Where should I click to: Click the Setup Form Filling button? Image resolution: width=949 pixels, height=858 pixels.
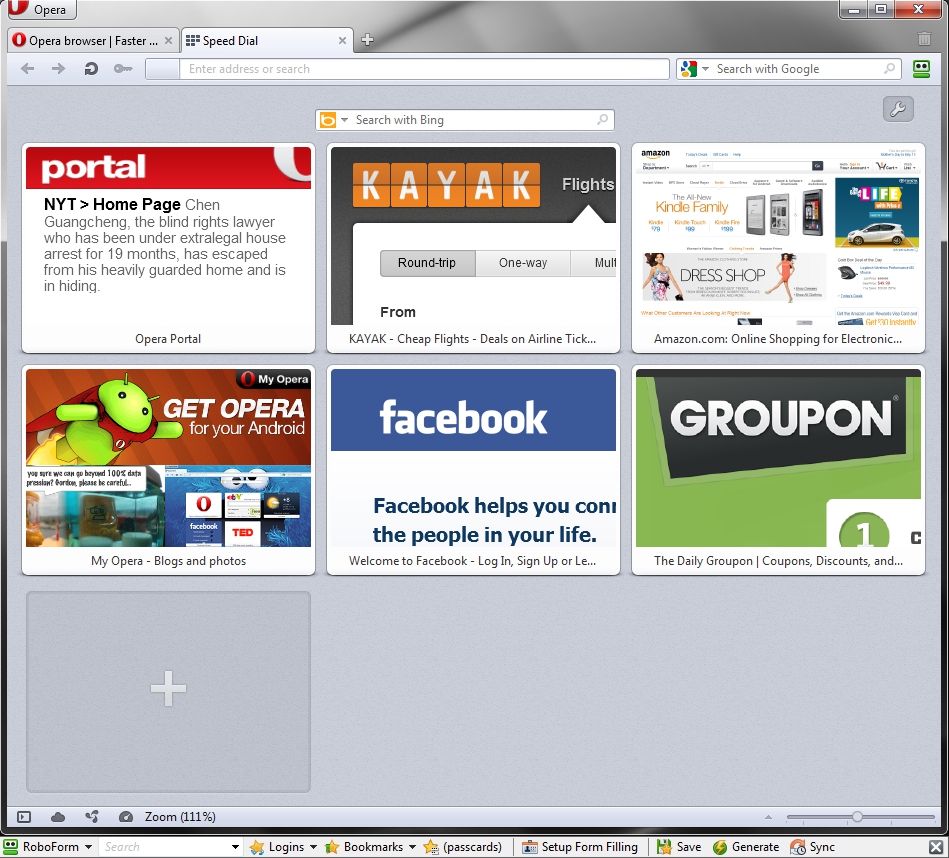580,847
